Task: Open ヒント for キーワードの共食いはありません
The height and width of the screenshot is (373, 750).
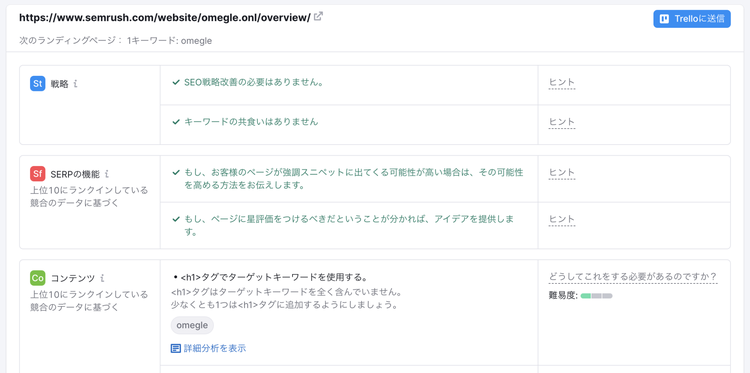Action: pyautogui.click(x=562, y=122)
